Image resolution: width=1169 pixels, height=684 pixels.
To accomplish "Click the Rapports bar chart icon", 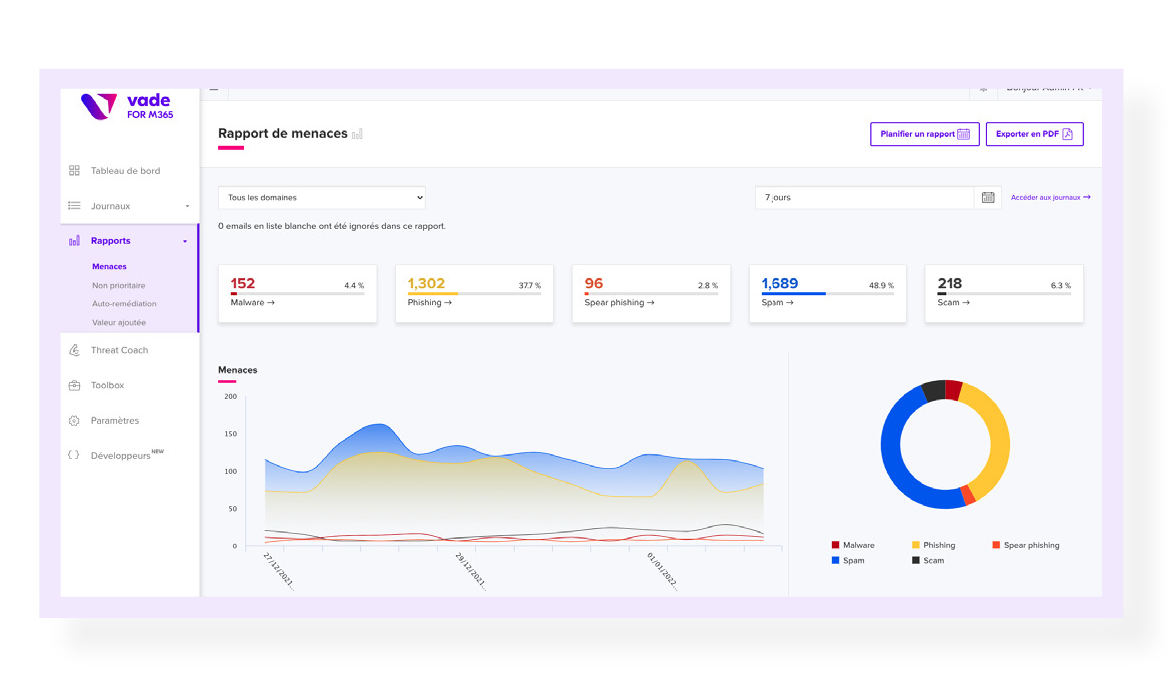I will 74,241.
